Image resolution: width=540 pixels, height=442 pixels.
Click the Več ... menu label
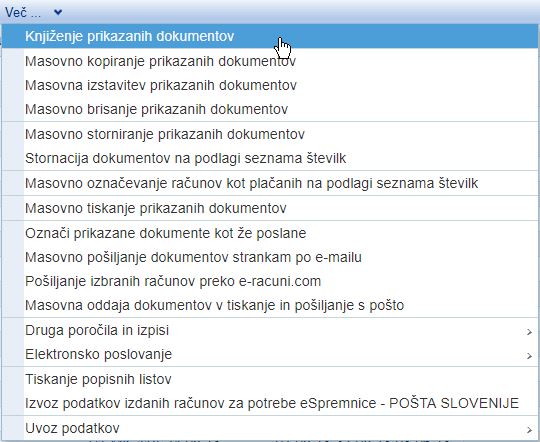click(x=23, y=13)
